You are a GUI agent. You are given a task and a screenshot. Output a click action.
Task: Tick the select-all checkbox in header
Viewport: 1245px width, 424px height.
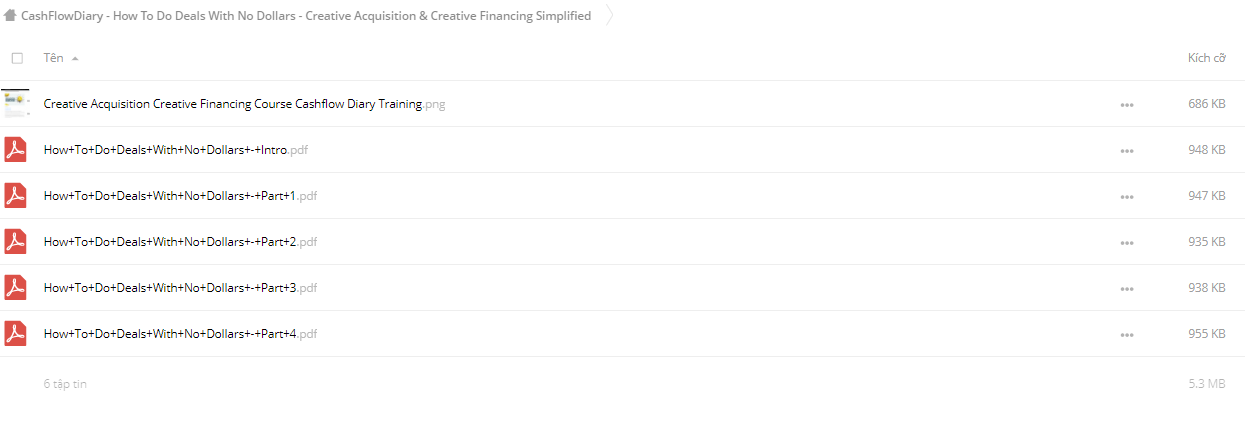point(17,58)
